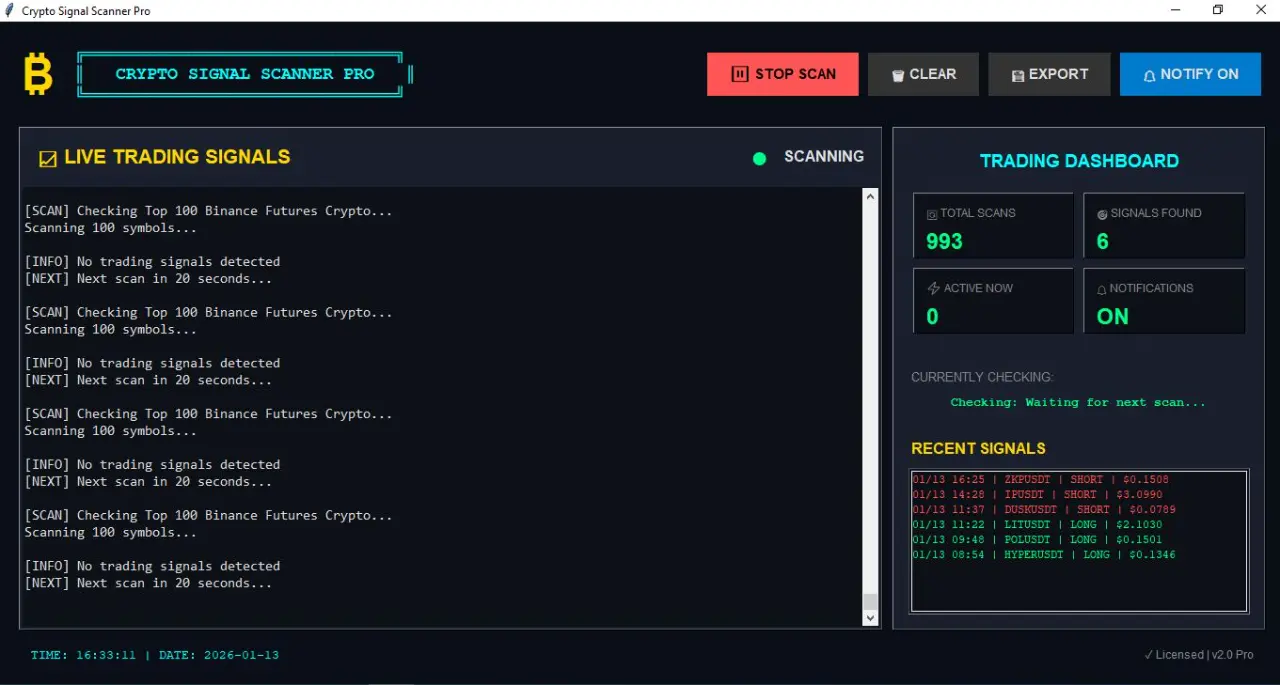Image resolution: width=1280 pixels, height=685 pixels.
Task: Click the log scrollbar thumb
Action: pos(870,601)
